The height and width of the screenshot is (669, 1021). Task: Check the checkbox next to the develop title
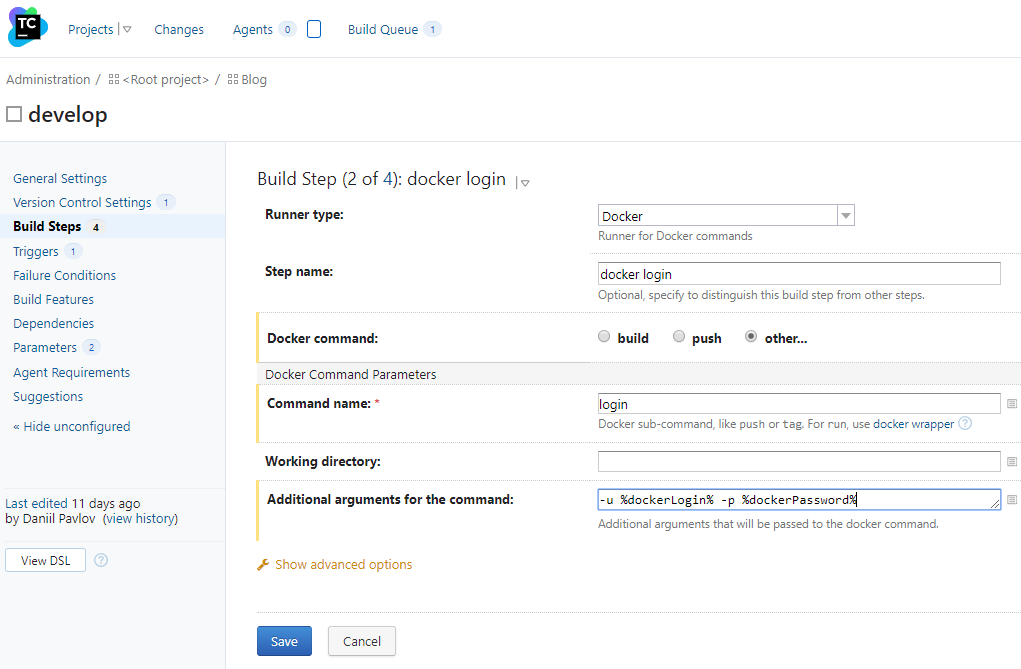(x=12, y=113)
